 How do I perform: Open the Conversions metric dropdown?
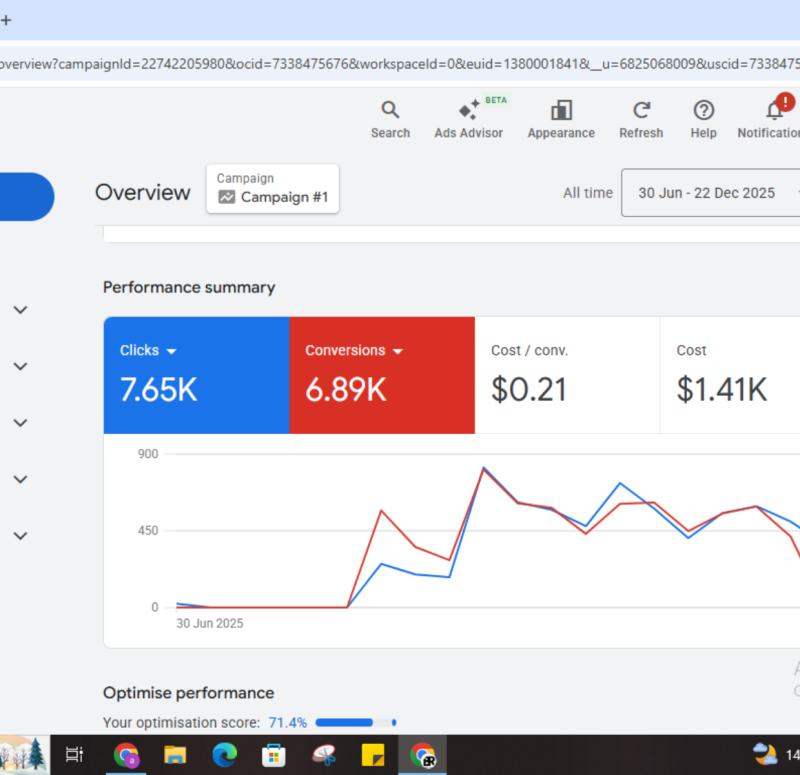pos(398,351)
